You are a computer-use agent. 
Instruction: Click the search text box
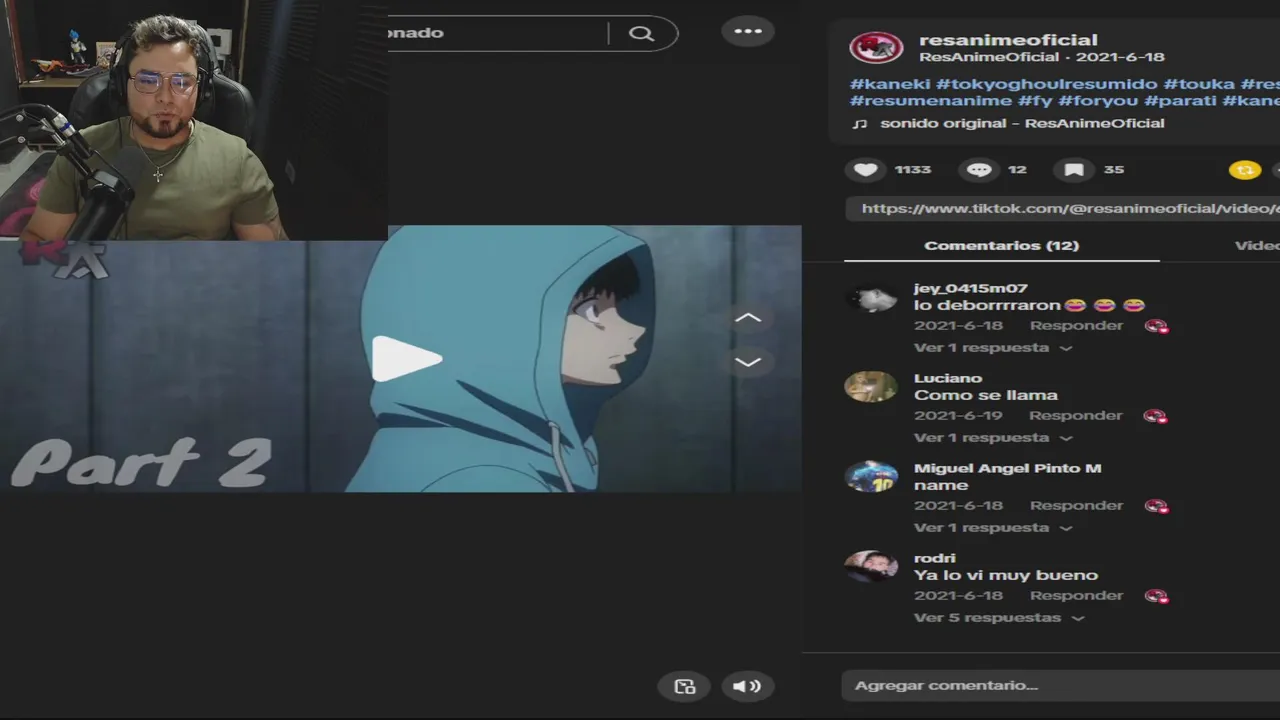[x=496, y=33]
